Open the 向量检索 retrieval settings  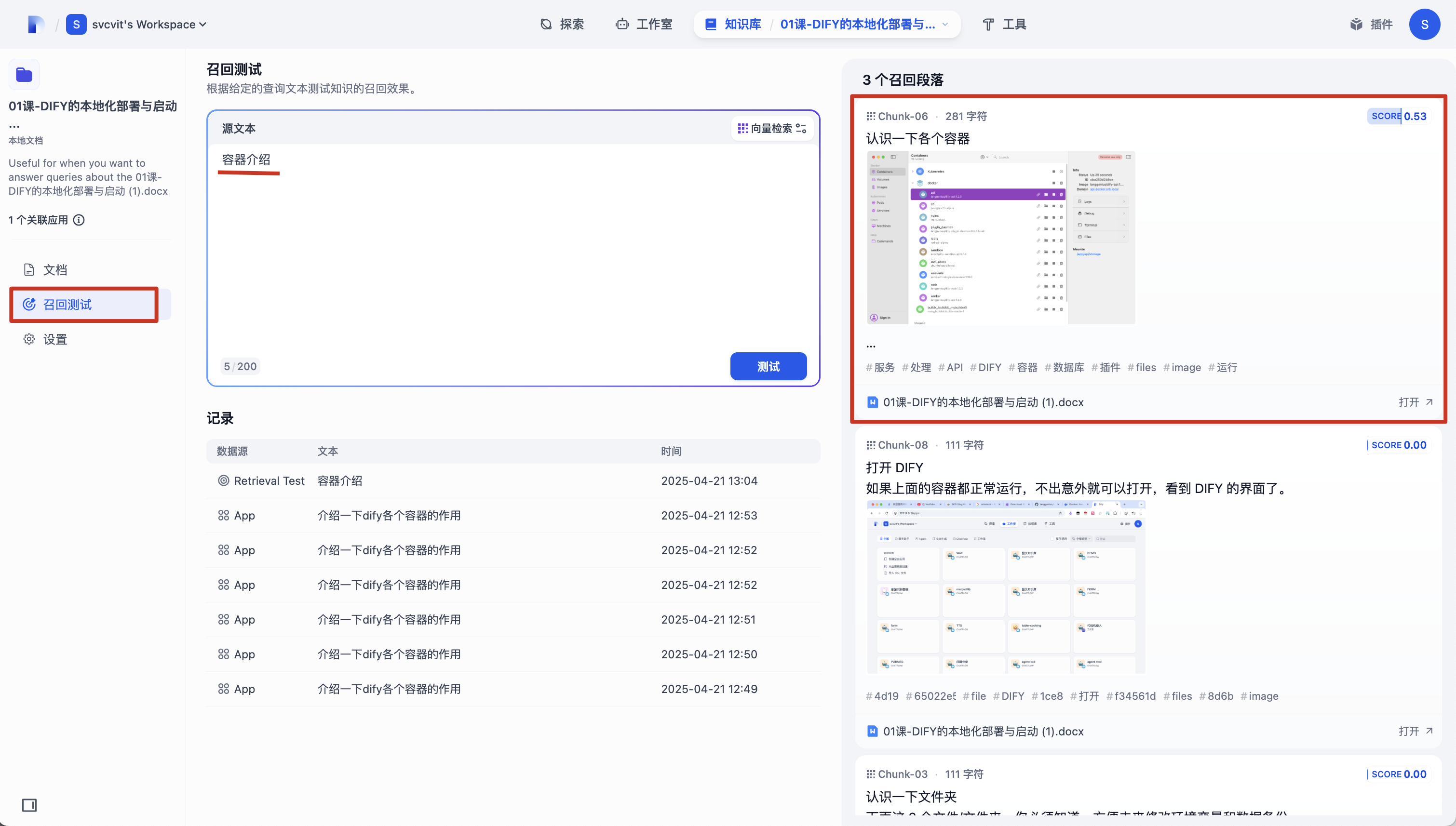tap(772, 129)
